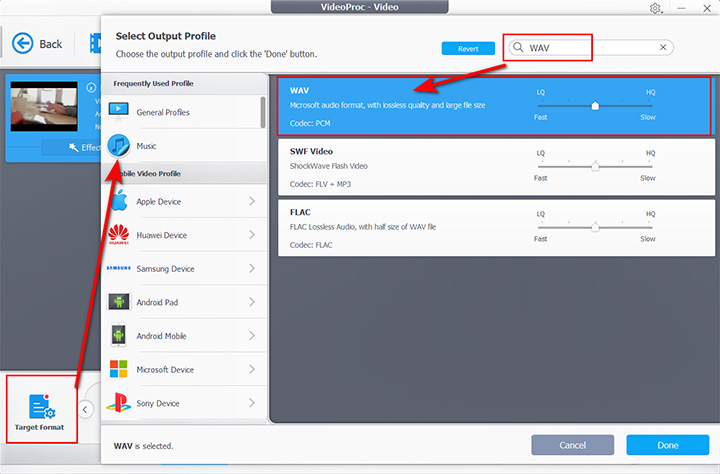Expand Android Pad chevron

click(252, 302)
